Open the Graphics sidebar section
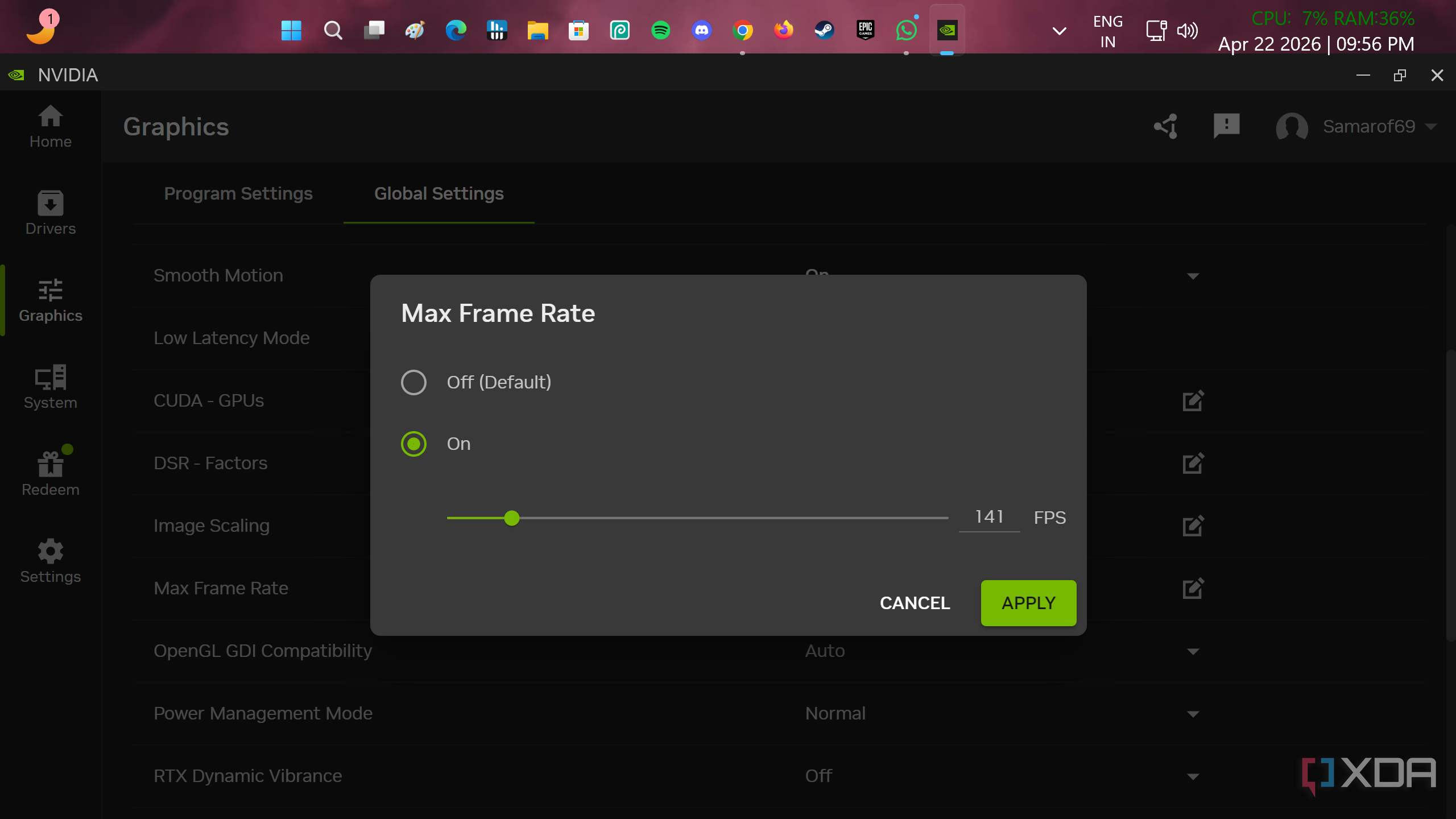This screenshot has height=819, width=1456. 51,301
